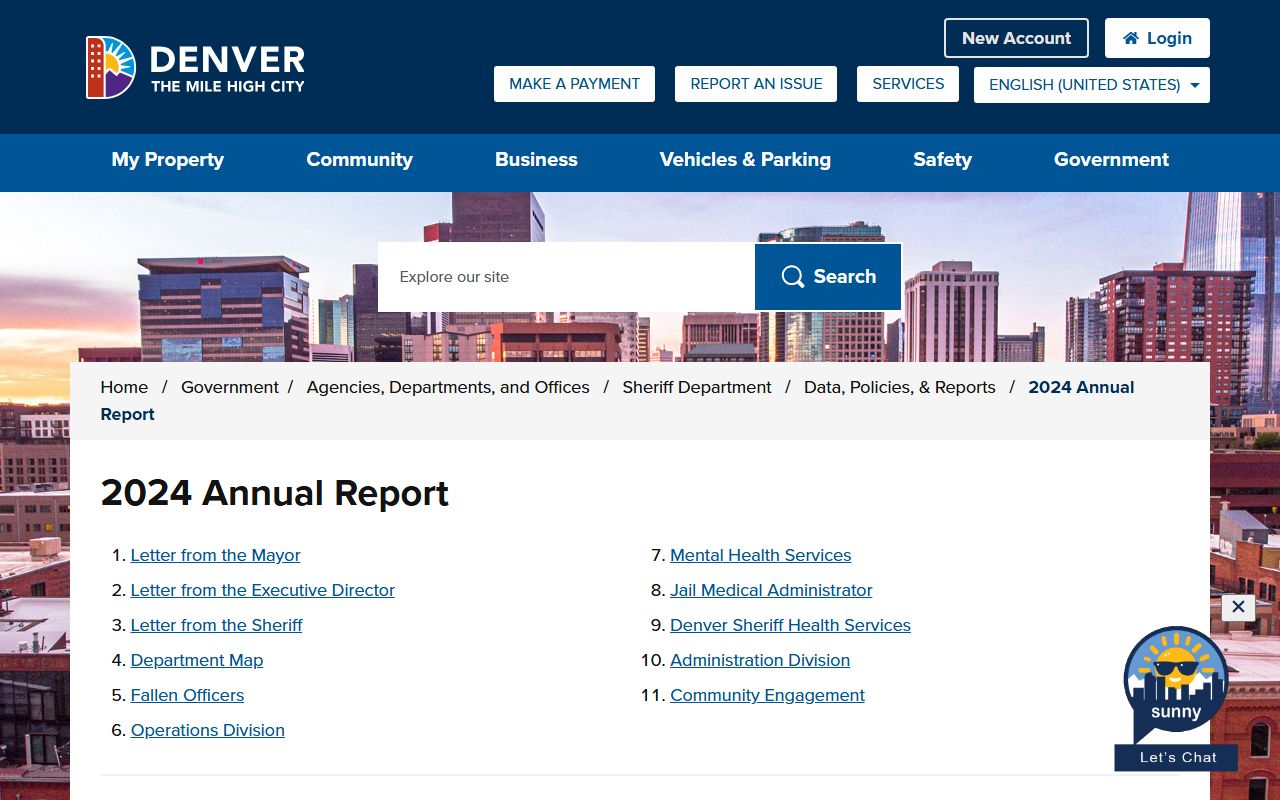Click the Denver city logo
1280x800 pixels.
pos(195,68)
